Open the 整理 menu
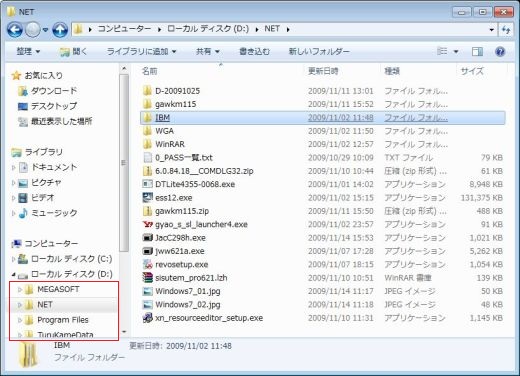The width and height of the screenshot is (520, 376). 28,51
